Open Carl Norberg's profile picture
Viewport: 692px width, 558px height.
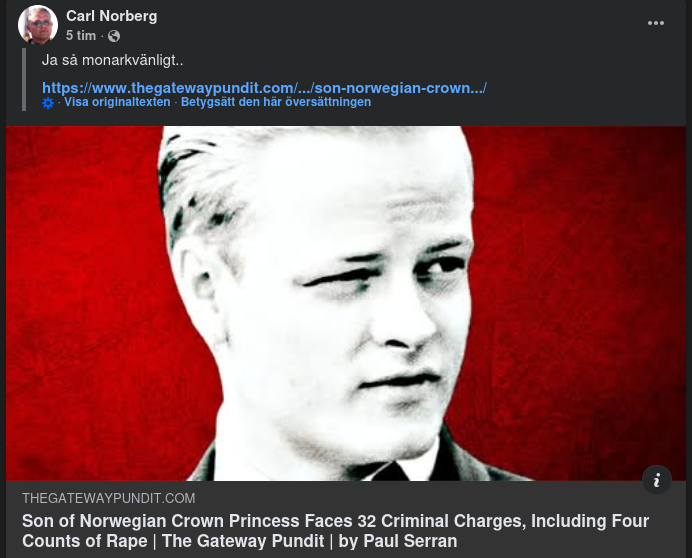pos(38,25)
